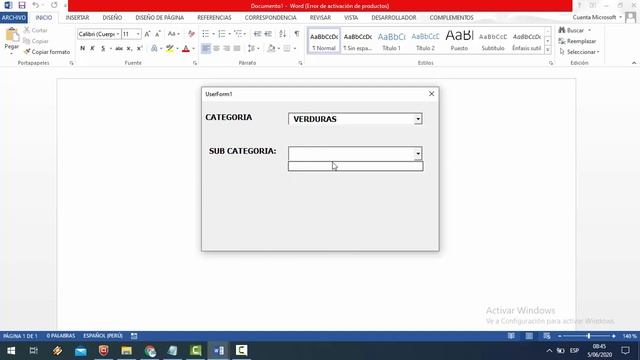The image size is (640, 360).
Task: Collapse the ribbon with the arrow
Action: [634, 63]
